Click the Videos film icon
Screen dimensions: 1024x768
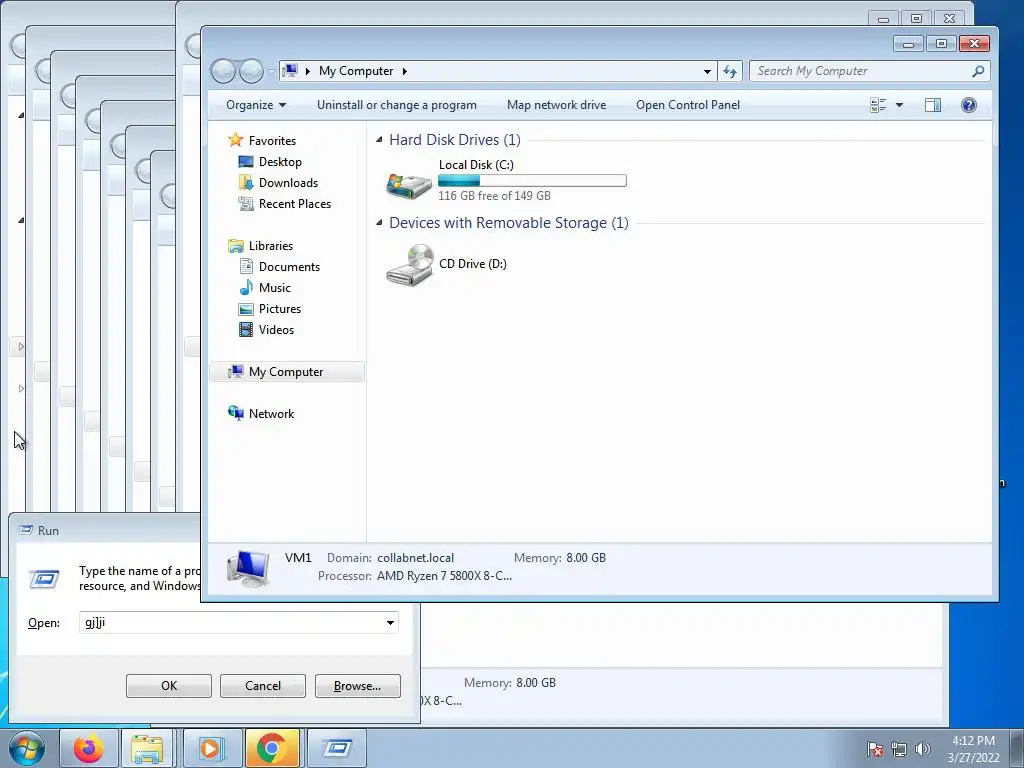point(246,330)
